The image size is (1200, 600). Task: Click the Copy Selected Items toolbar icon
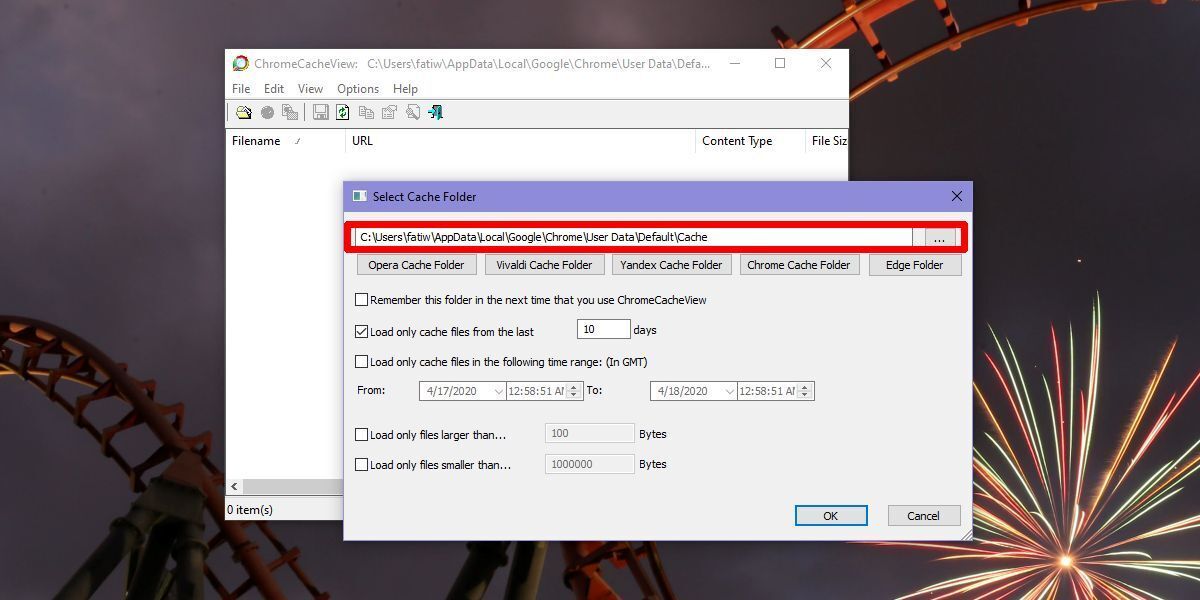tap(365, 111)
